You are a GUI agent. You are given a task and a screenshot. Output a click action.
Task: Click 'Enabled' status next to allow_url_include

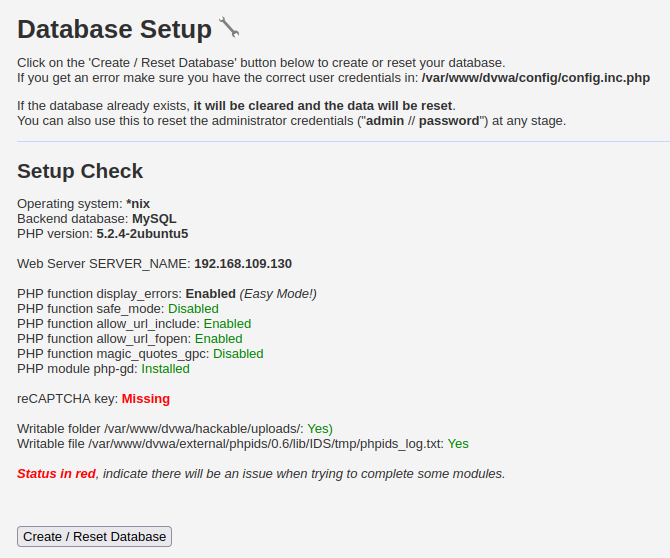click(x=227, y=323)
